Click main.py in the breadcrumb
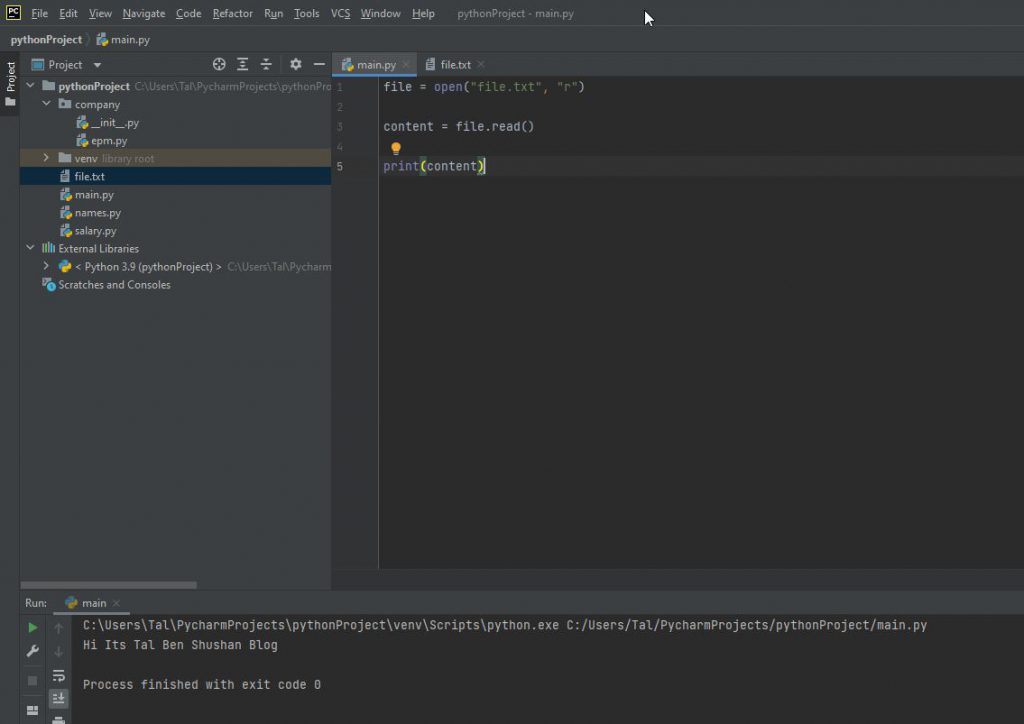1024x724 pixels. click(123, 39)
